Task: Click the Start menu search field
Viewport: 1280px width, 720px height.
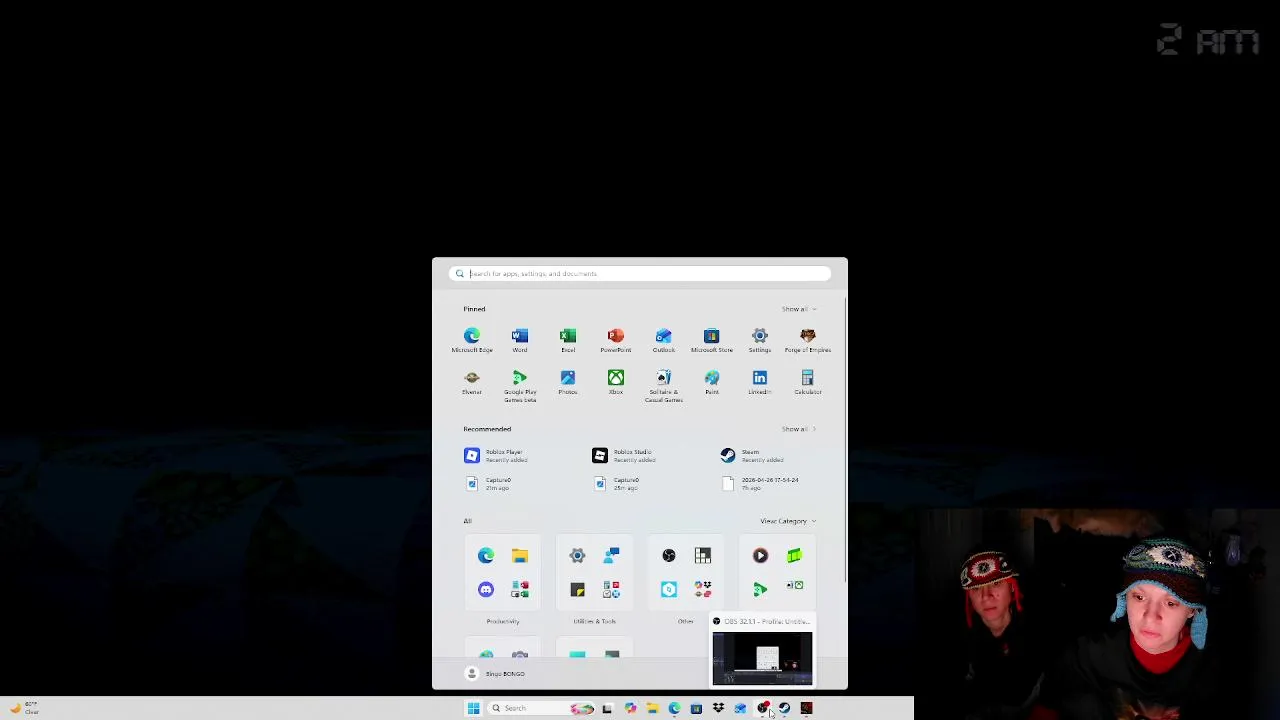Action: click(x=640, y=273)
